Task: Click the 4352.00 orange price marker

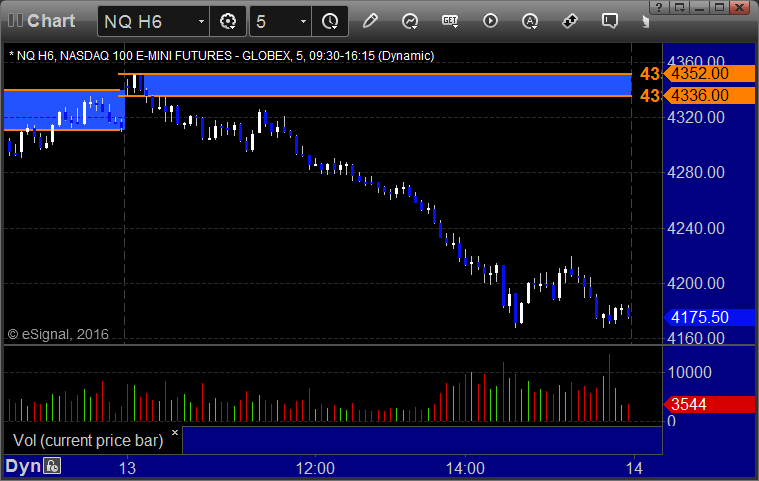Action: point(709,74)
